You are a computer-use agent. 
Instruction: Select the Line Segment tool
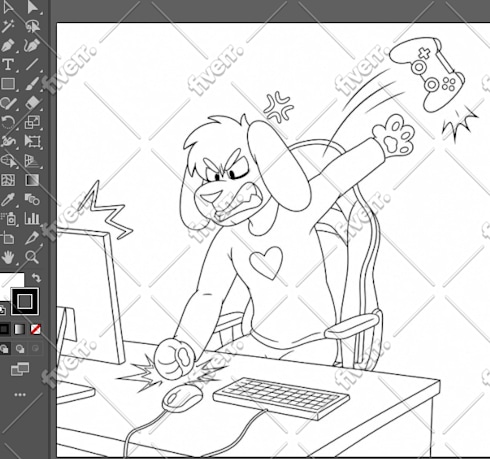click(x=32, y=64)
